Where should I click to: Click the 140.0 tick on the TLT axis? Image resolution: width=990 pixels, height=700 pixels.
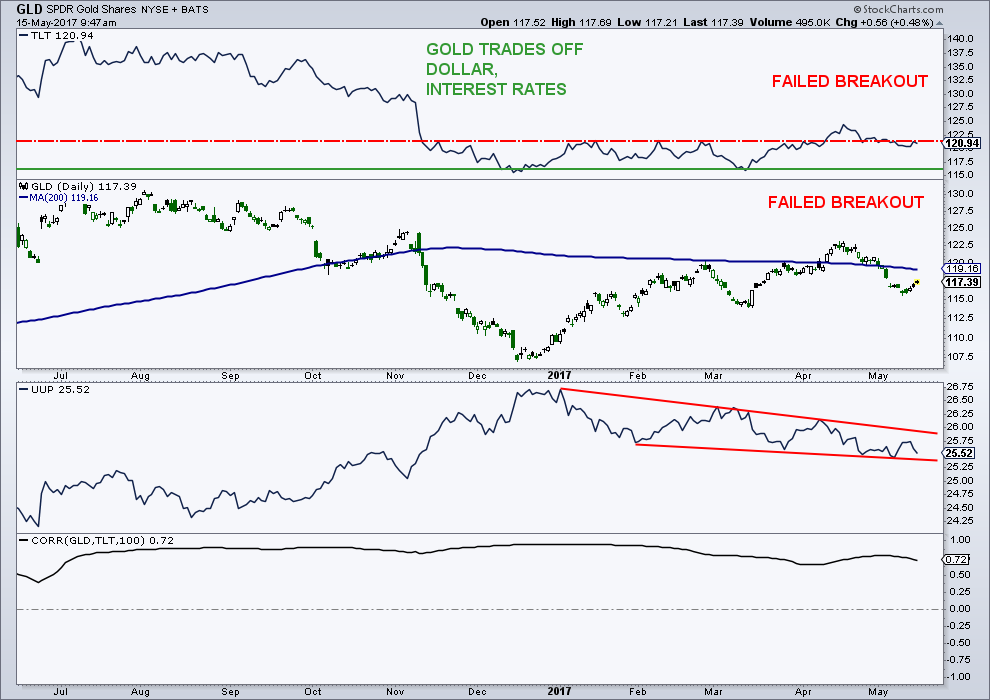click(x=960, y=39)
